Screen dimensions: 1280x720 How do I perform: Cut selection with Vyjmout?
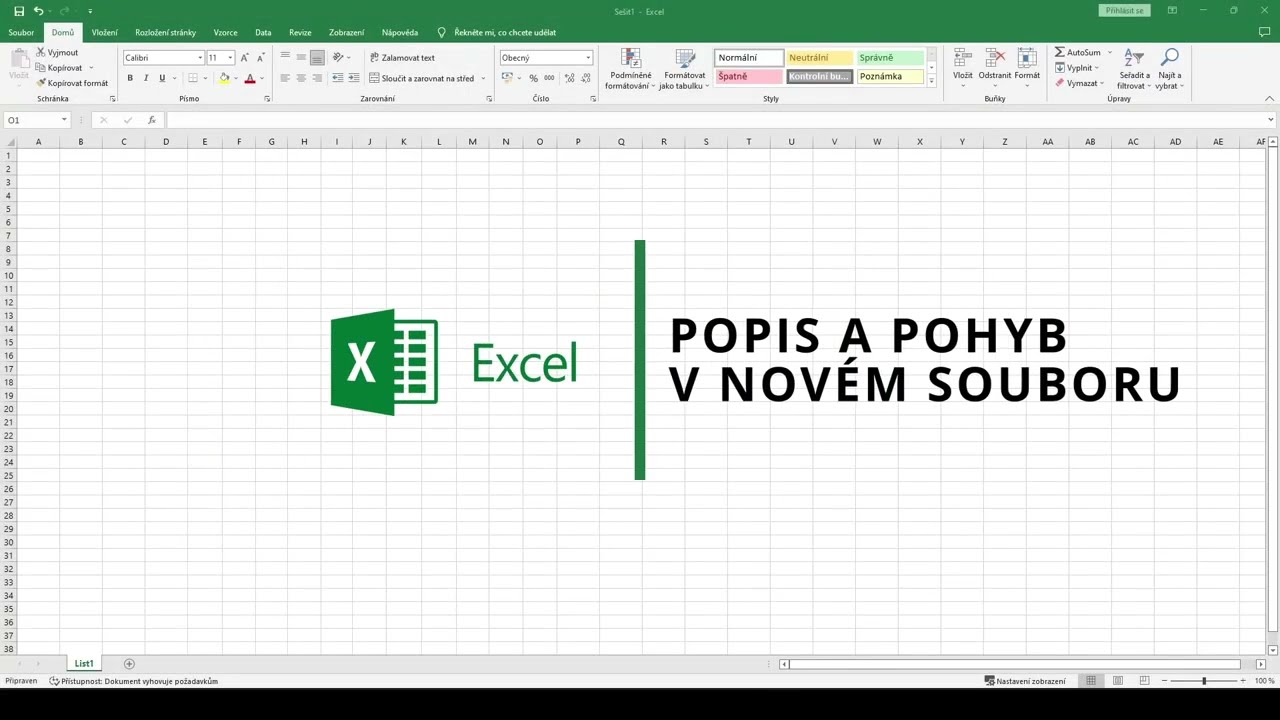[57, 52]
